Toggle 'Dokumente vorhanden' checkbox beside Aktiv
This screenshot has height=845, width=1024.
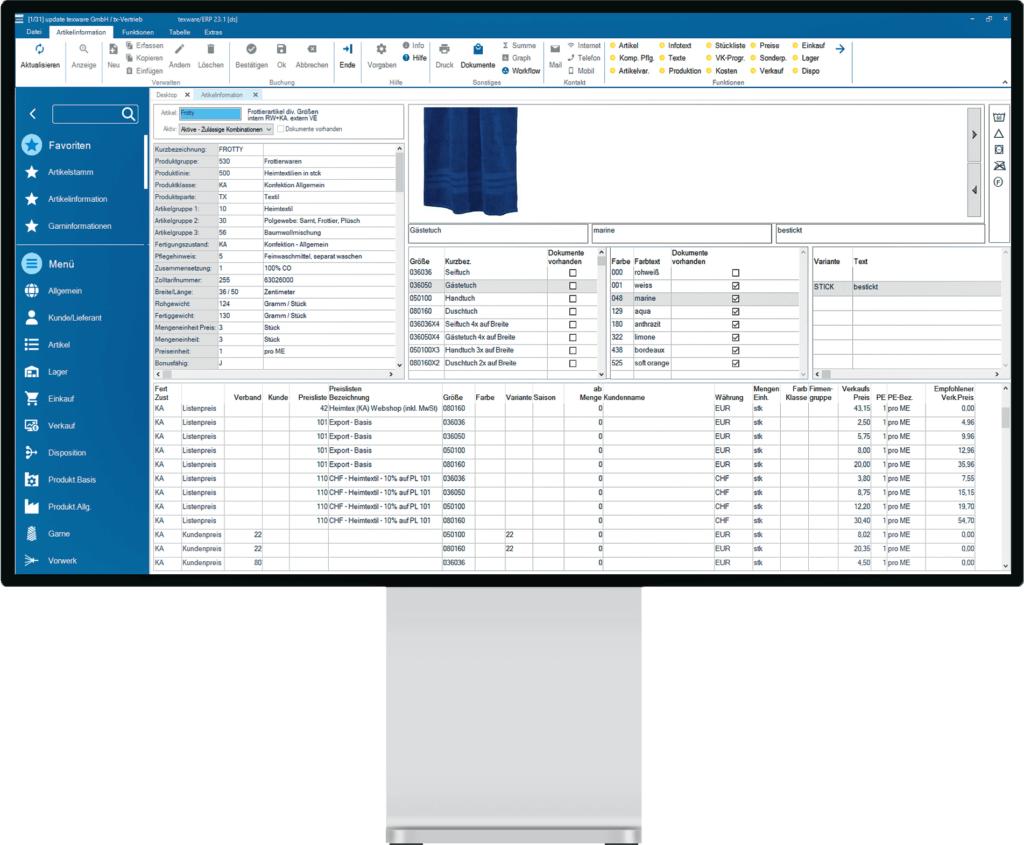tap(281, 129)
